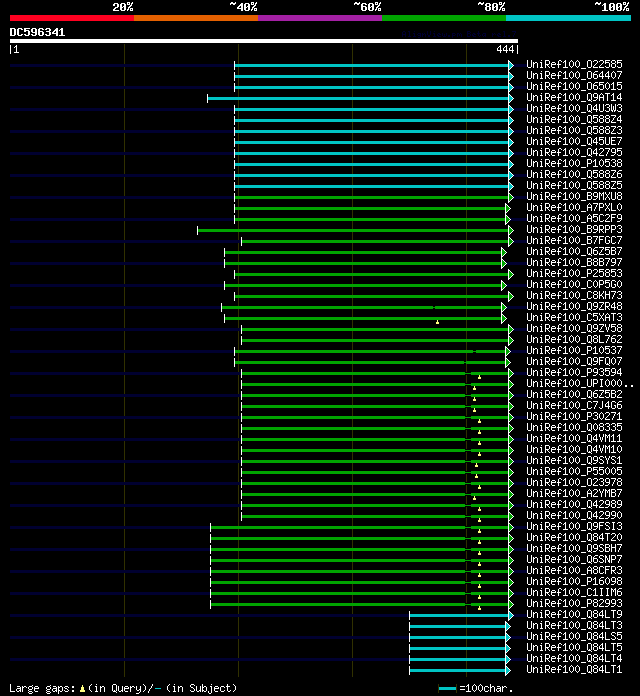Click the orange ~40% legend segment
Image resolution: width=640 pixels, height=696 pixels.
[x=196, y=18]
